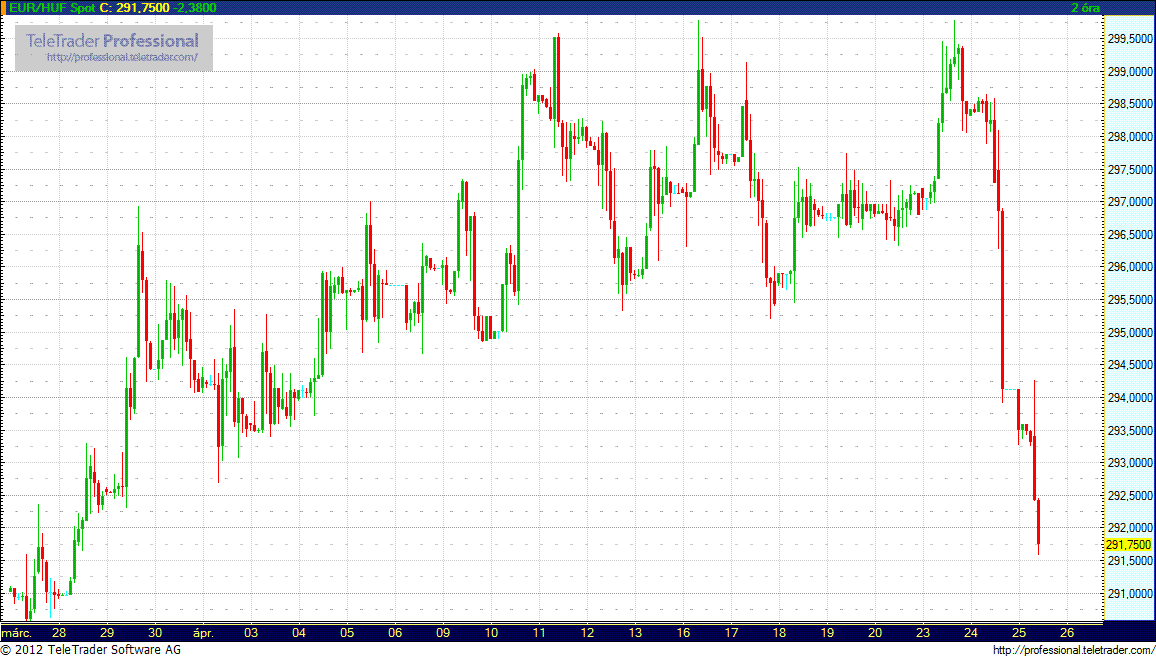Select date label 23 on the time axis

923,633
